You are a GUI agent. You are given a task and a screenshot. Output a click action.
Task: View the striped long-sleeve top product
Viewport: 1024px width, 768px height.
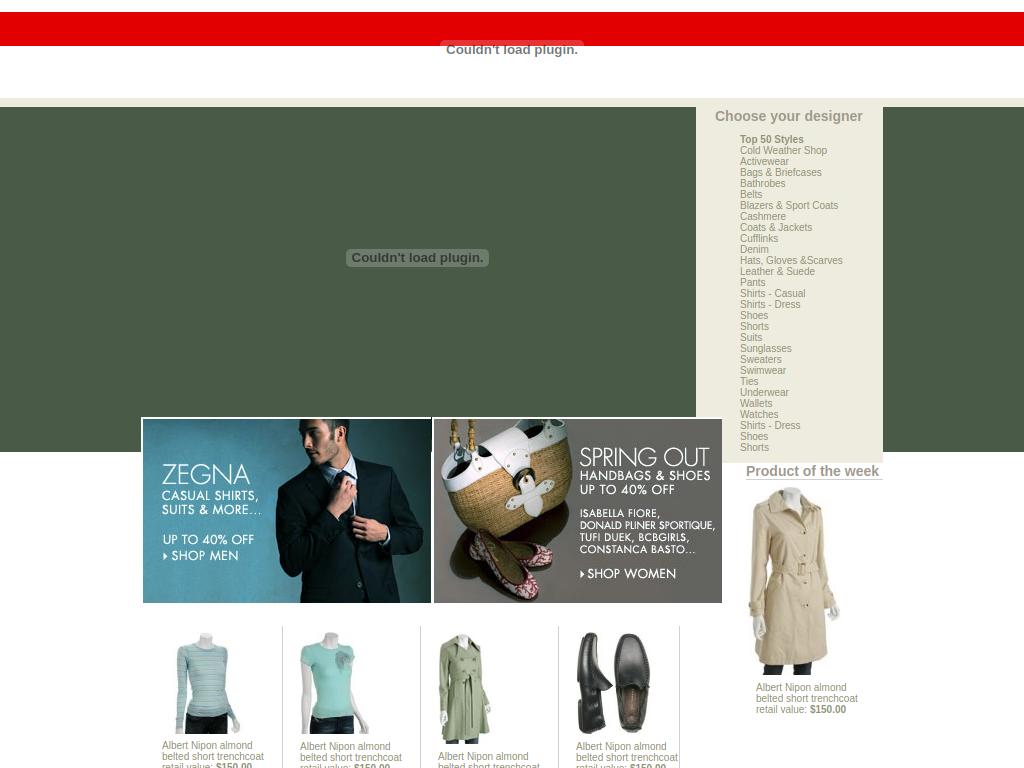coord(206,683)
